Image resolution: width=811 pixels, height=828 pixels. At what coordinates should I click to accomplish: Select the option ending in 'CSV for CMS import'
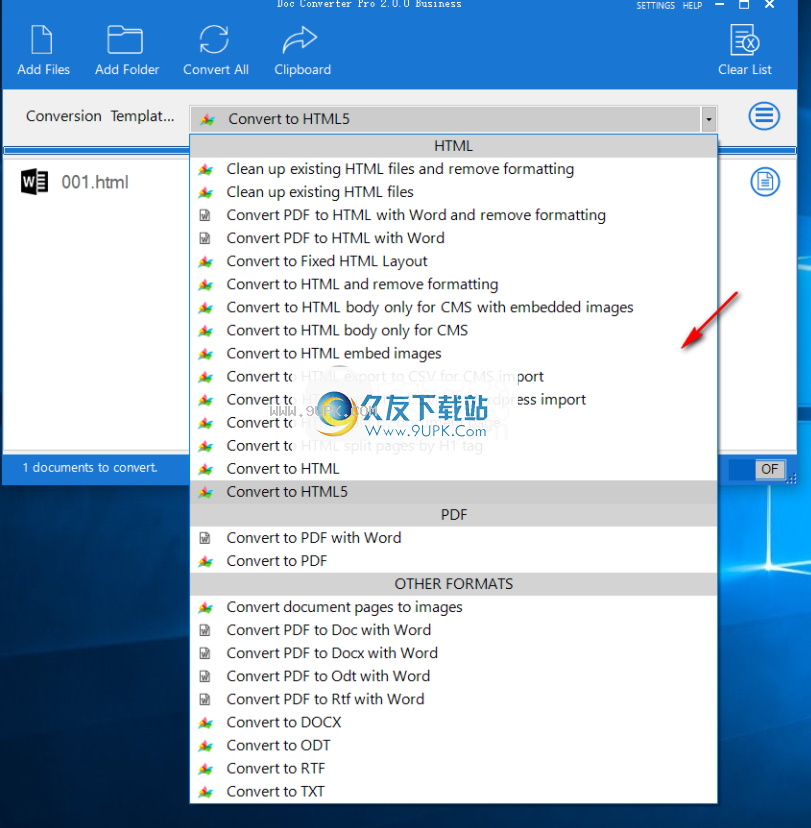pyautogui.click(x=454, y=377)
